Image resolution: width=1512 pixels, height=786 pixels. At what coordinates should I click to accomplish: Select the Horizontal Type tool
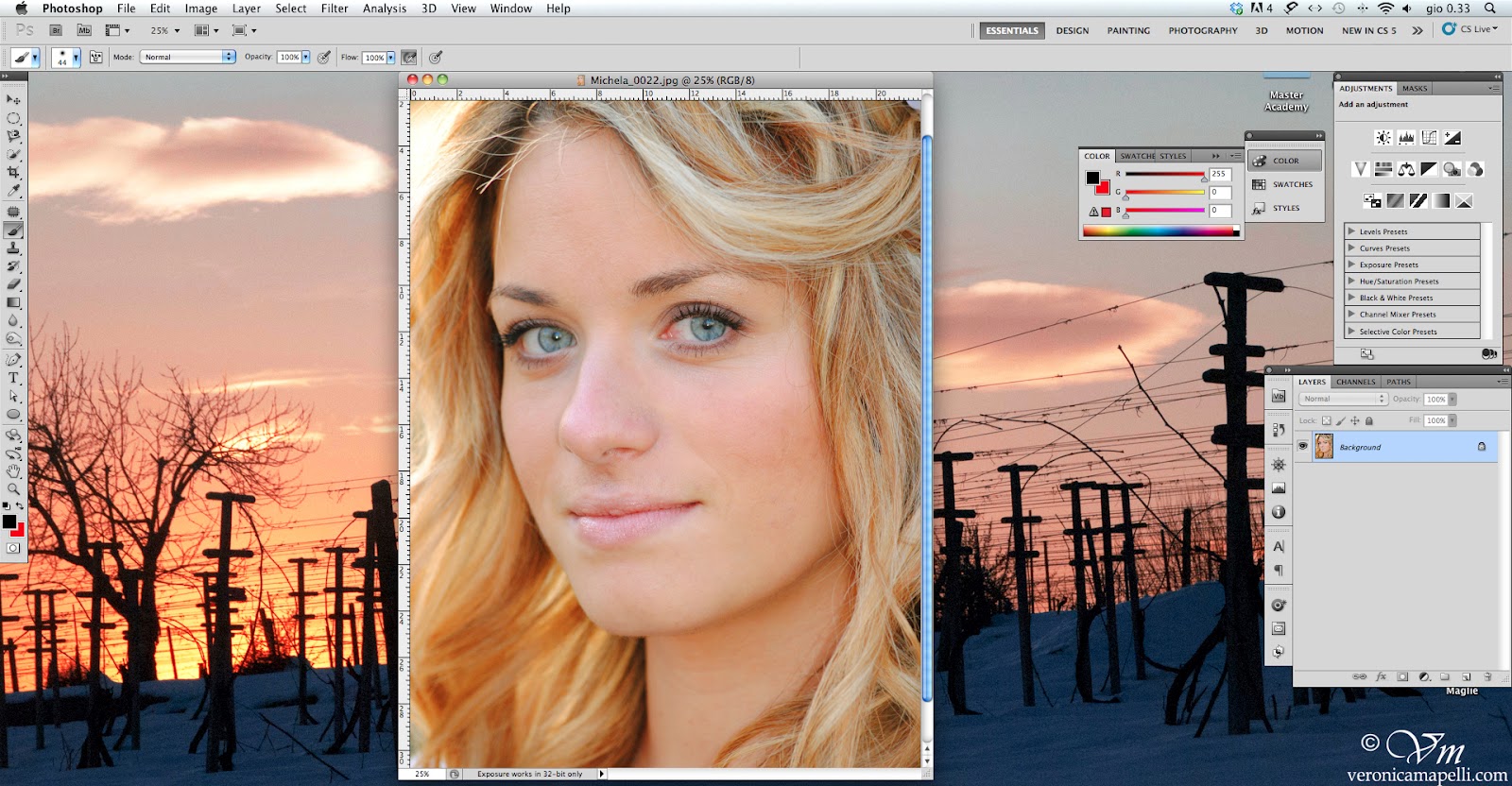(13, 378)
